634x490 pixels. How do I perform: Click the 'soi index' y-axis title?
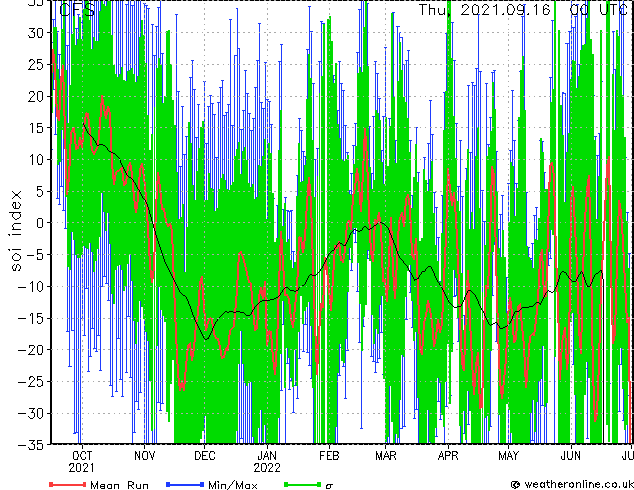[15, 230]
